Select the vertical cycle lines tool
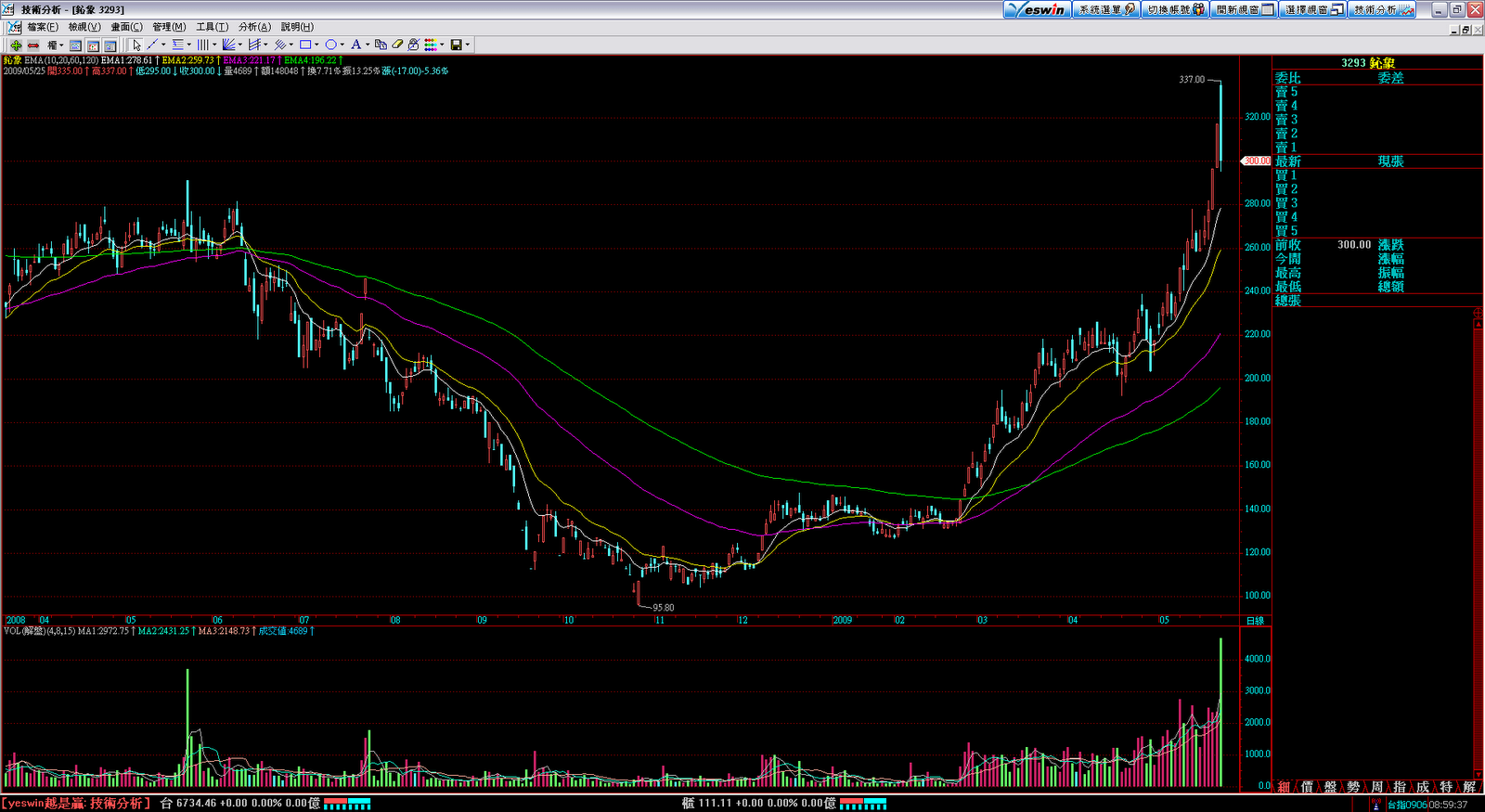Image resolution: width=1485 pixels, height=812 pixels. [203, 45]
